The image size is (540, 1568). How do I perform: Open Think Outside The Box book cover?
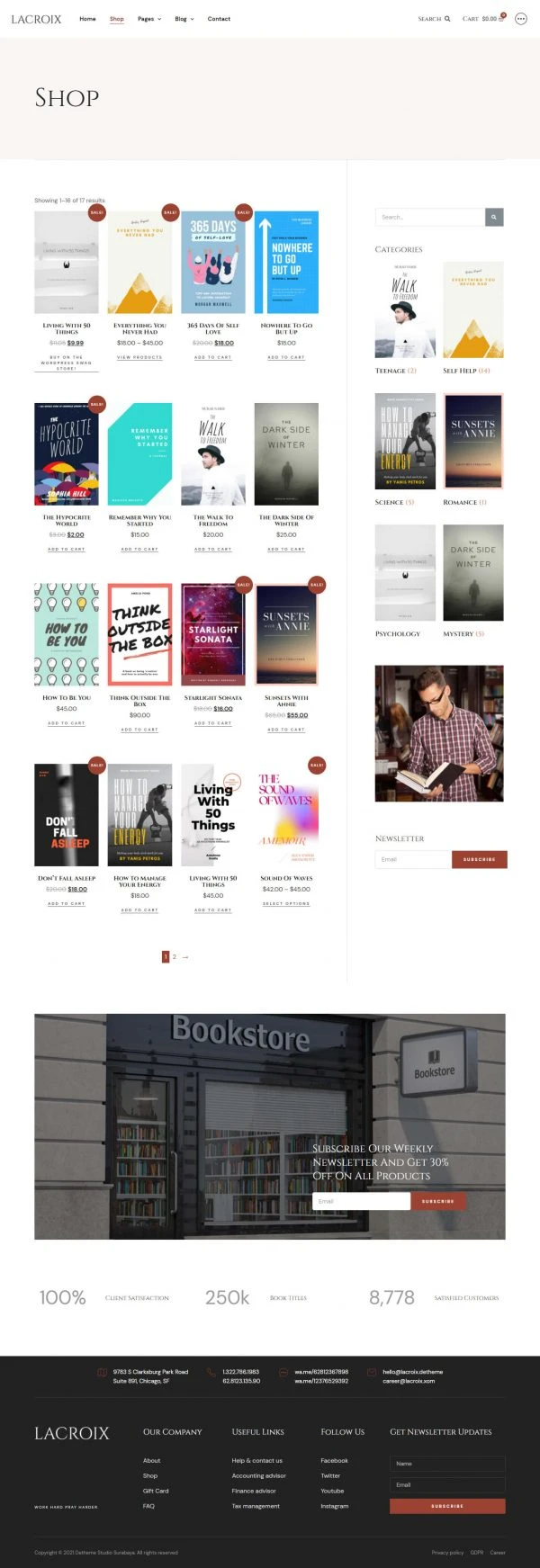139,634
